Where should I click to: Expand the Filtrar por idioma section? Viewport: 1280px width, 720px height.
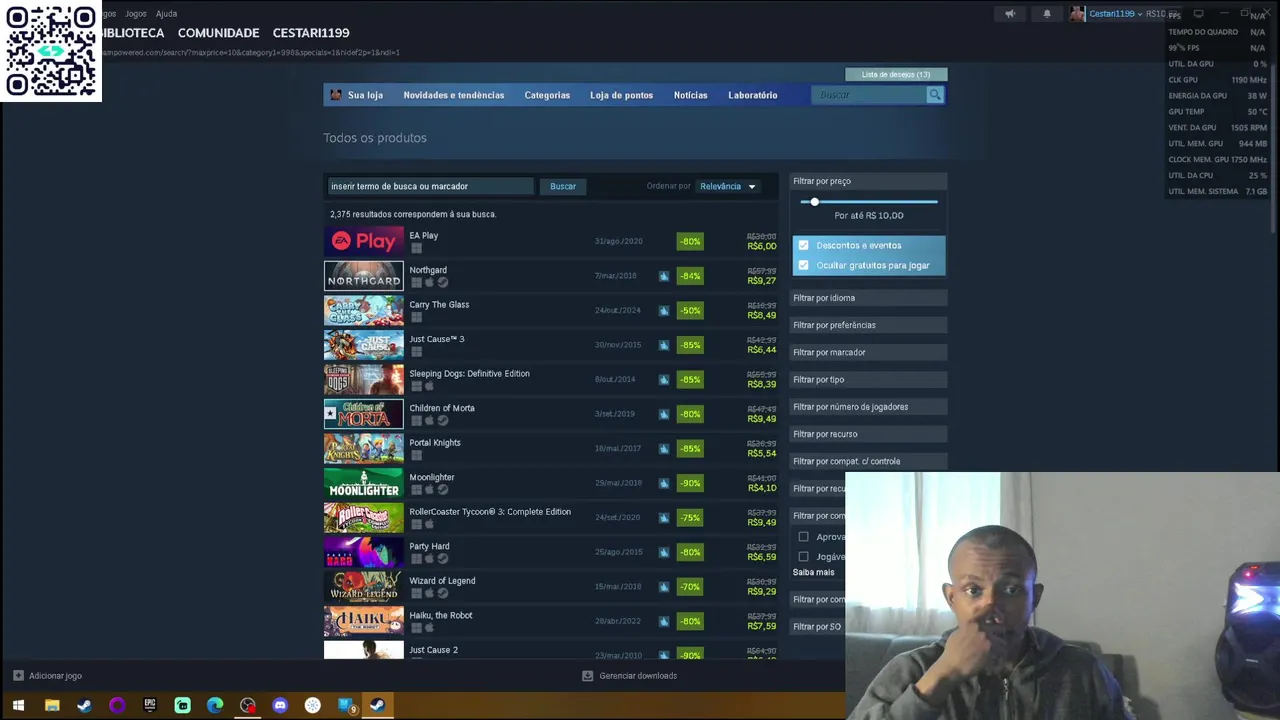(868, 298)
